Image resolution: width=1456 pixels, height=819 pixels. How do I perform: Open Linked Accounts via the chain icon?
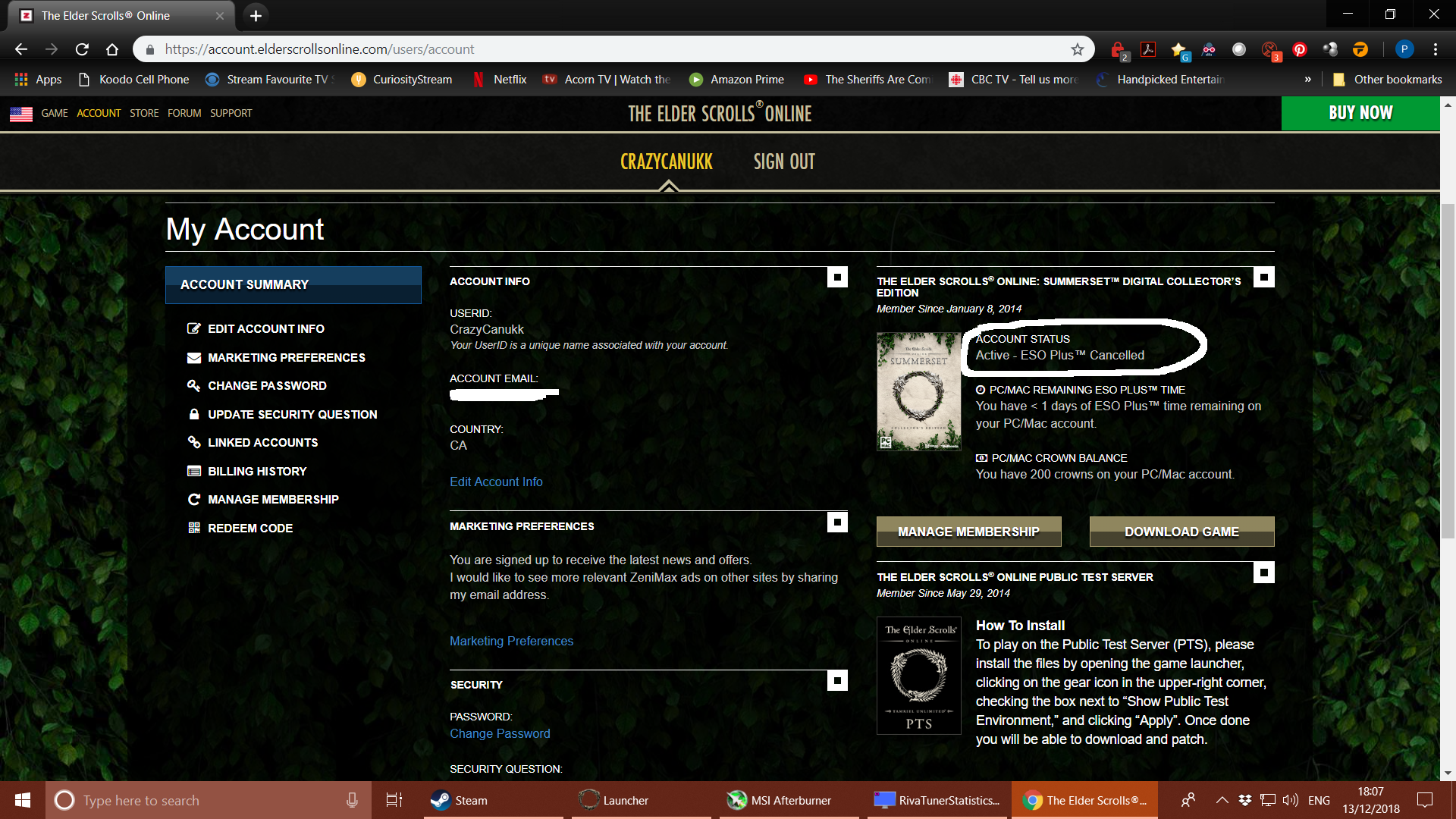(194, 442)
